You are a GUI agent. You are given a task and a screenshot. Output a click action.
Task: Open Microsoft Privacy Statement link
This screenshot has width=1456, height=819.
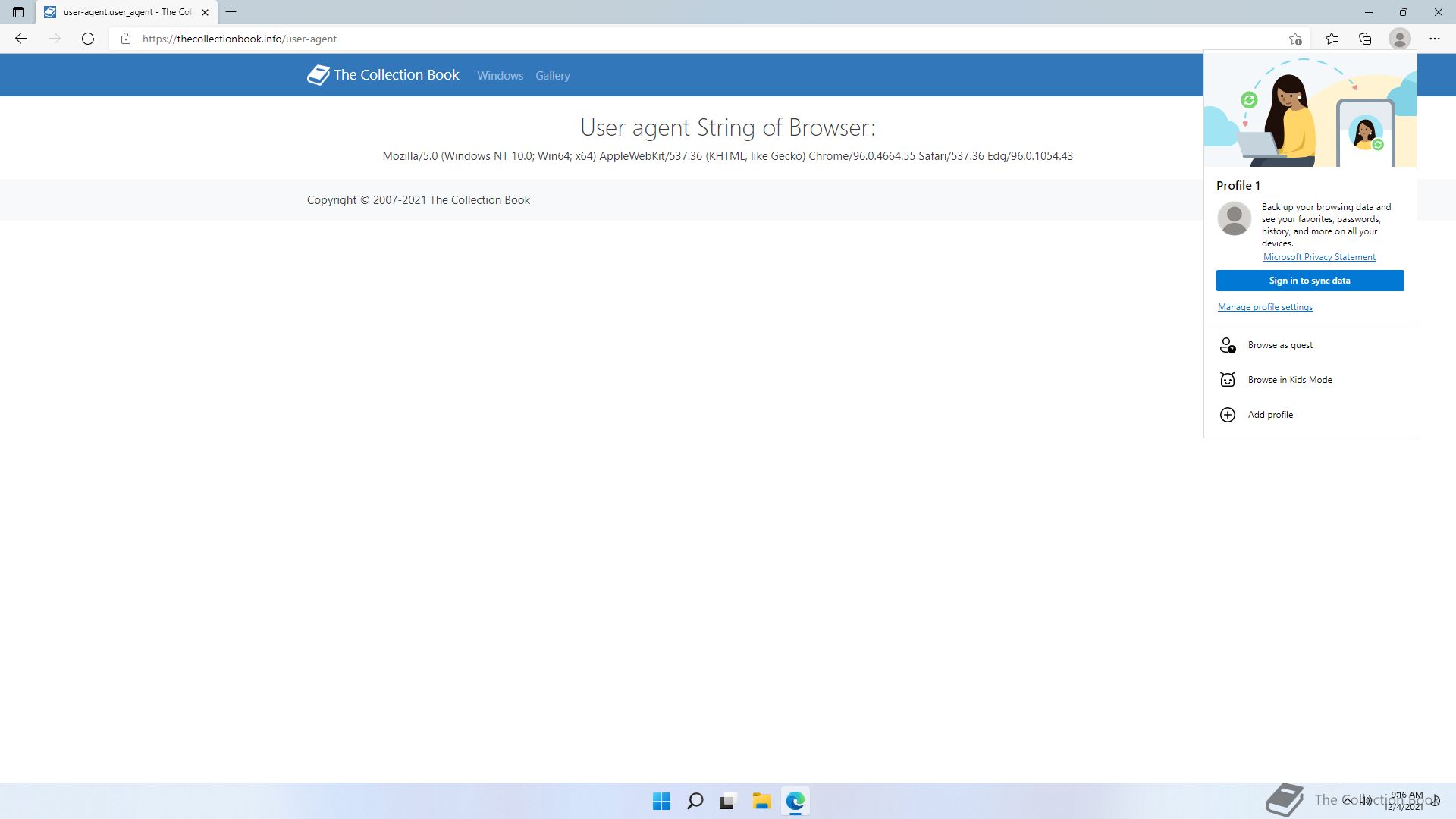tap(1319, 257)
